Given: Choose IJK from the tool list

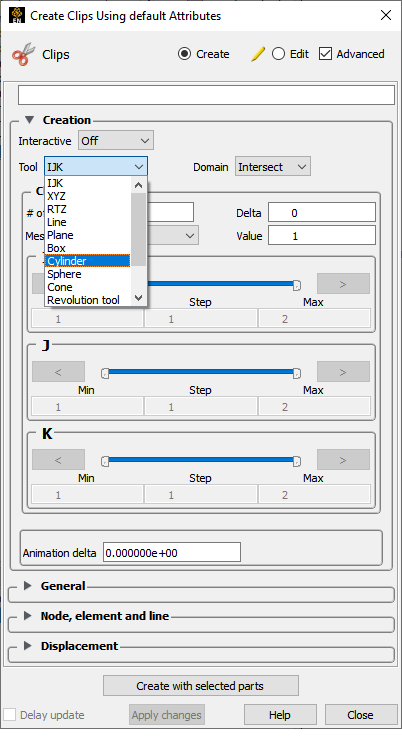Looking at the screenshot, I should [x=87, y=183].
